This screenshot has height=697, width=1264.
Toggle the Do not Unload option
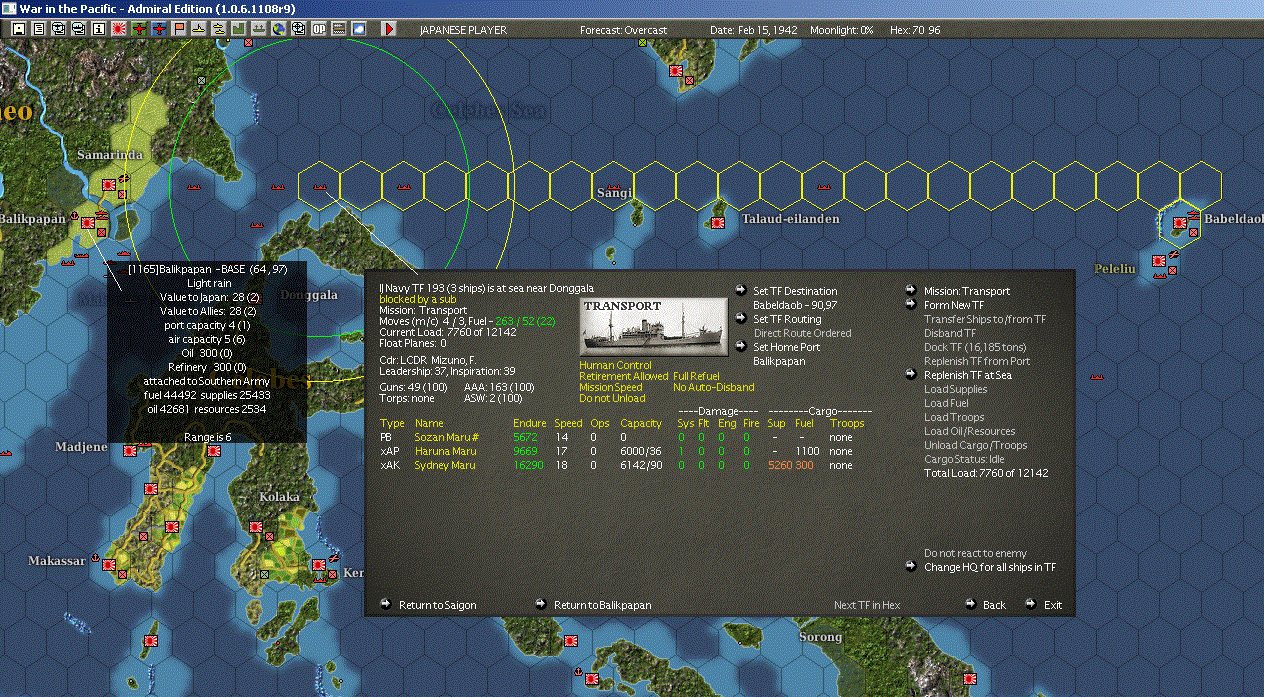[610, 398]
